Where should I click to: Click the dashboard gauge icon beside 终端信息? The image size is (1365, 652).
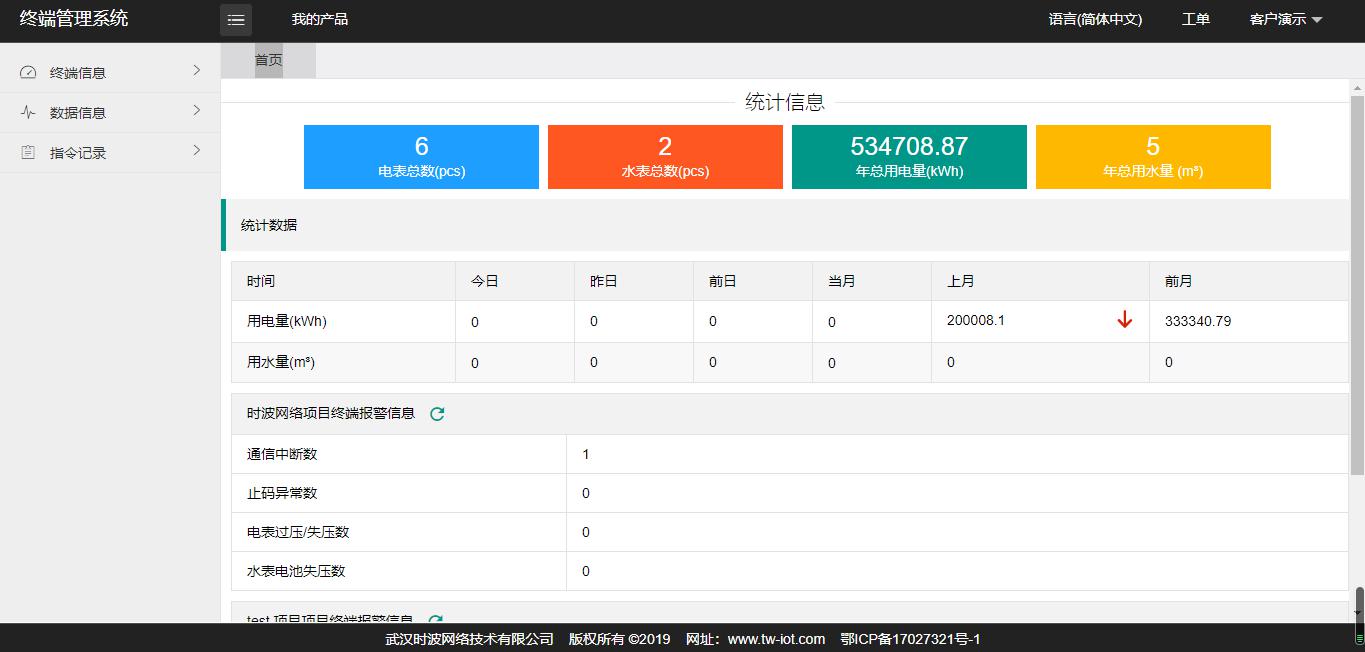pos(28,72)
